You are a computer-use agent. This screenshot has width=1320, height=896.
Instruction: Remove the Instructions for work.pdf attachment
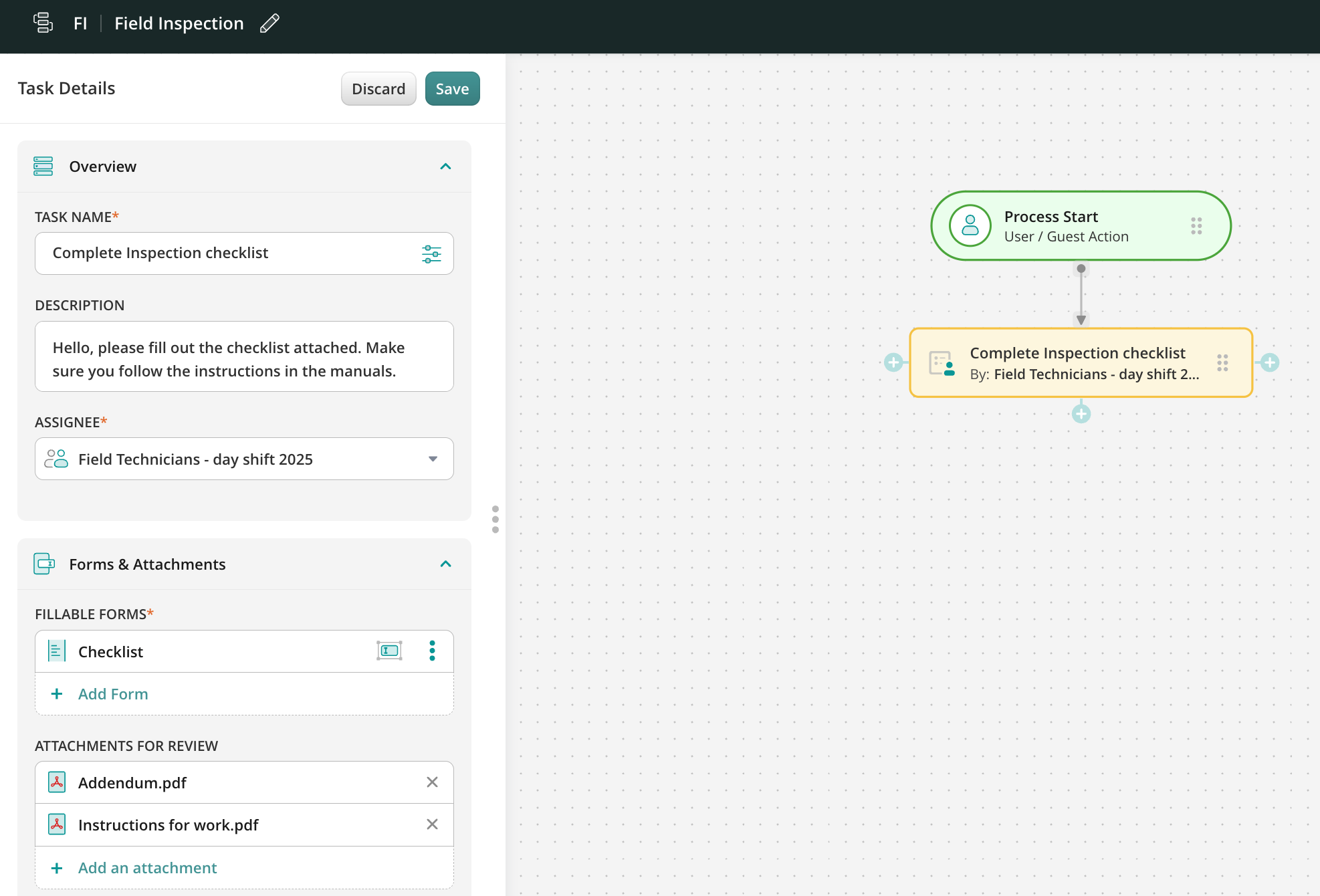pyautogui.click(x=432, y=824)
